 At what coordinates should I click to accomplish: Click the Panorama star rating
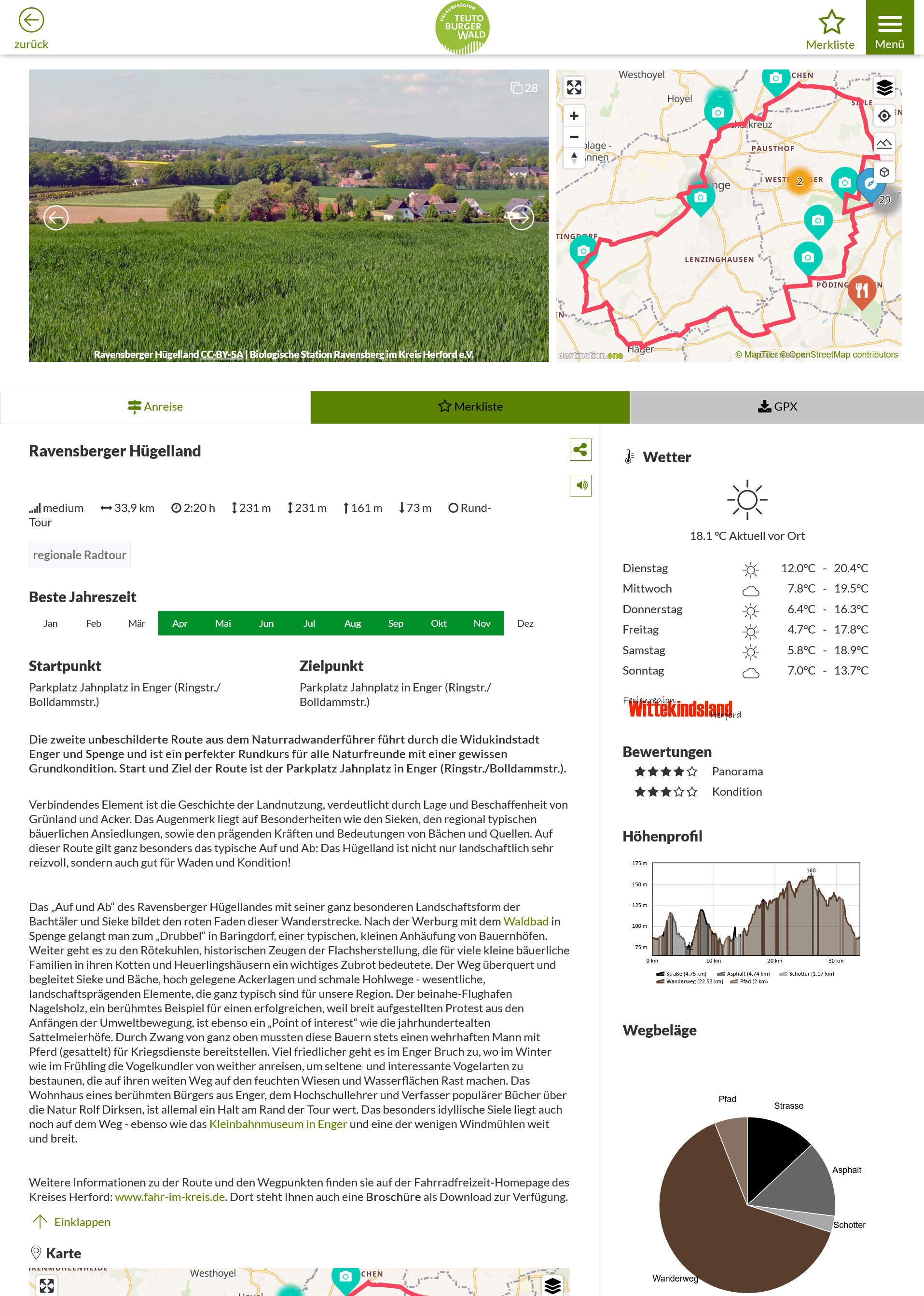pos(666,772)
